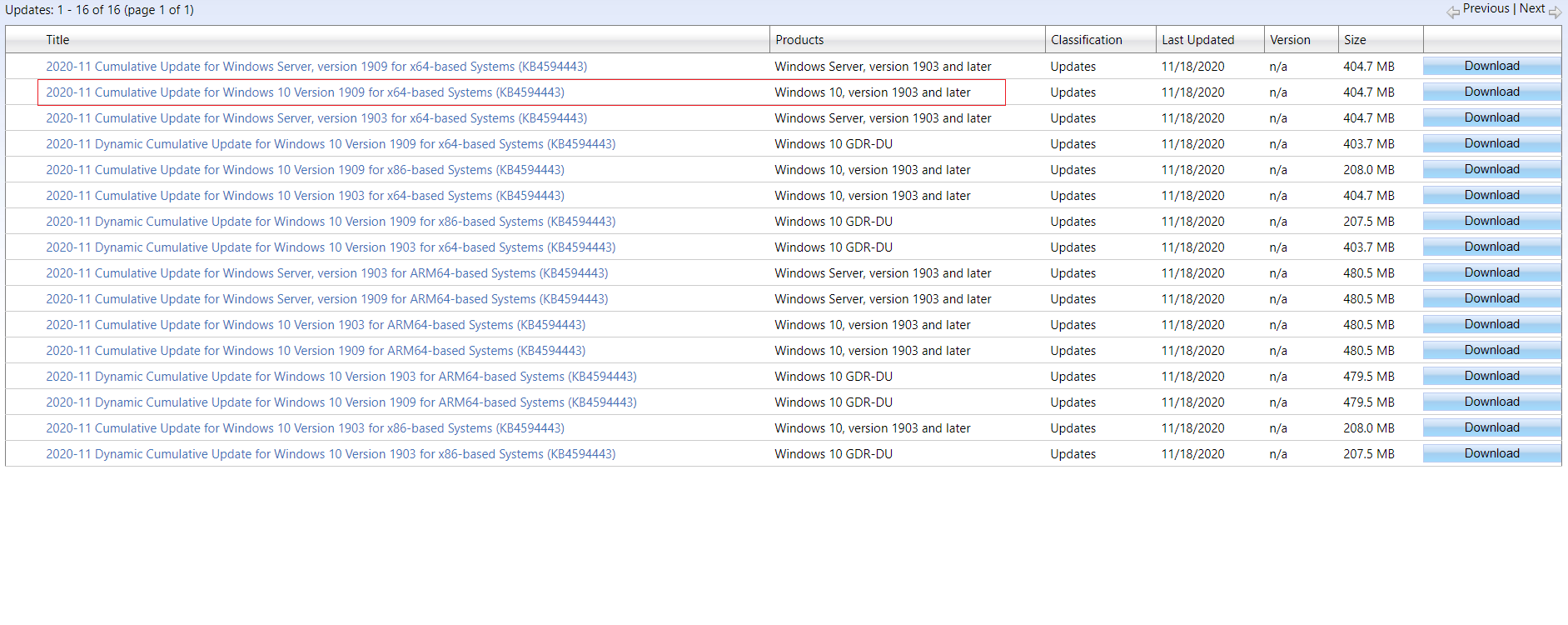Select '403.7 MB' size in Dynamic 1903 x64 row
Screen dimensions: 1568x625
tap(1369, 247)
